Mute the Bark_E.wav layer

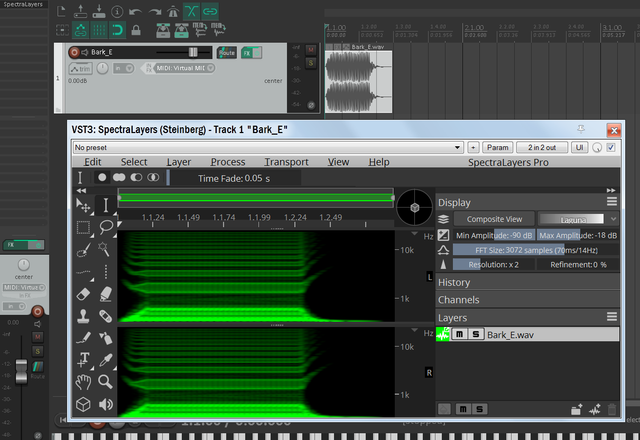tap(459, 334)
